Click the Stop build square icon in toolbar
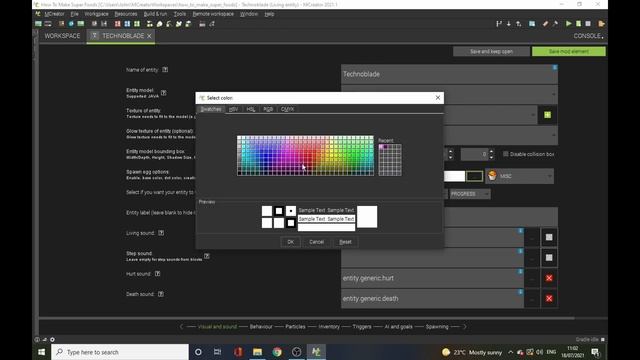The image size is (640, 360). coord(588,24)
